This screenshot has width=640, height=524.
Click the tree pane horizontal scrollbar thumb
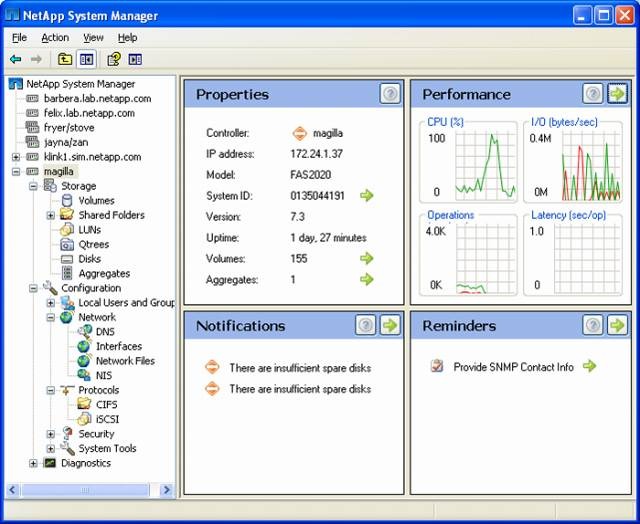pos(85,490)
